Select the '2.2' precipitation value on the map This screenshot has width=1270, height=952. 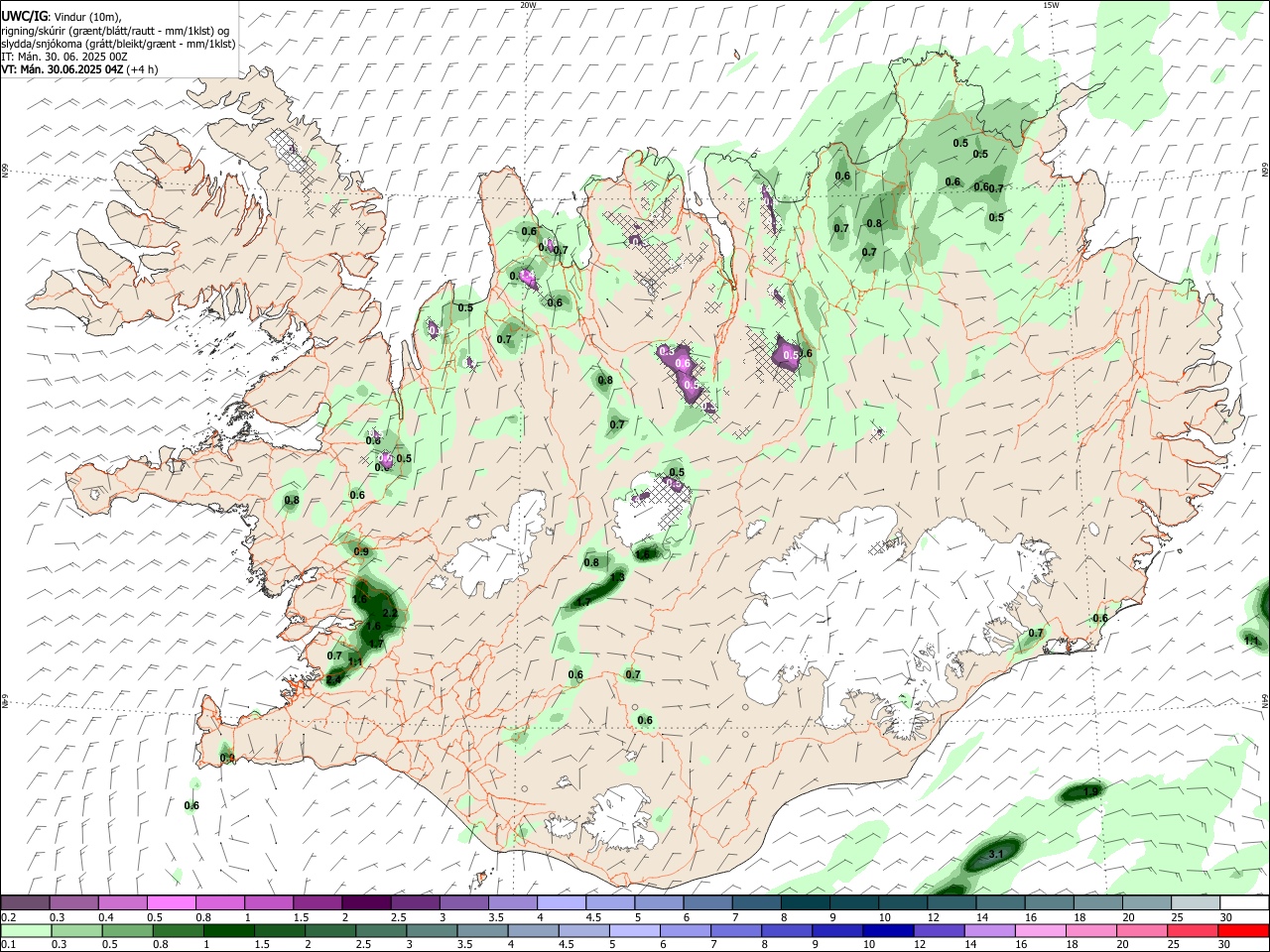(x=390, y=614)
